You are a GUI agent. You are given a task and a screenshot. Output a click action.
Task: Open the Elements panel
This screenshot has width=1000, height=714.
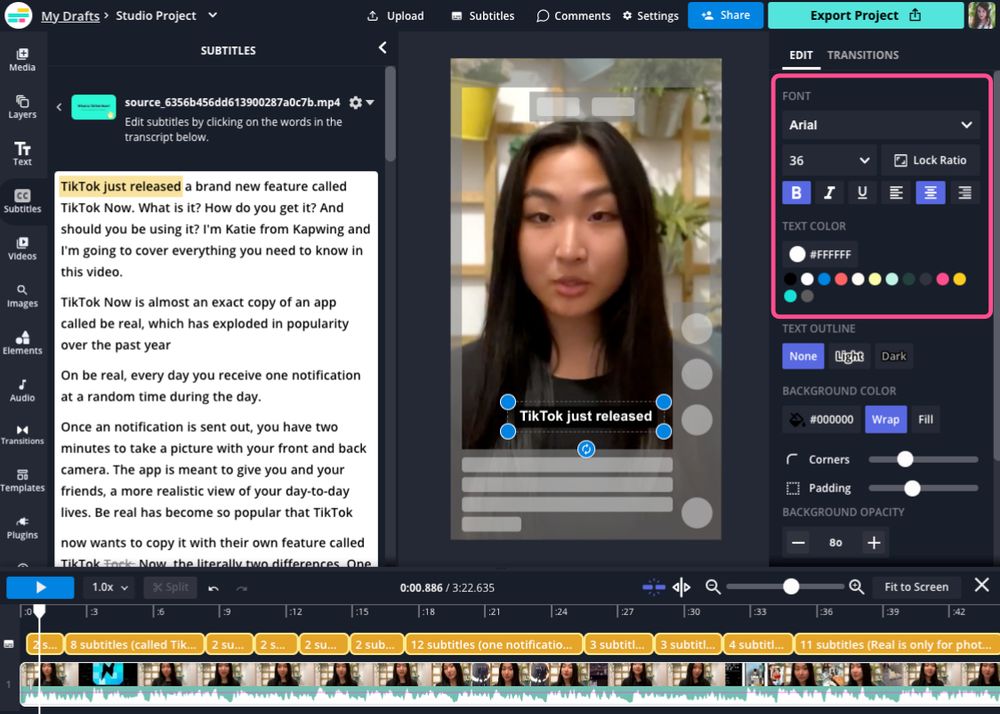pyautogui.click(x=22, y=342)
